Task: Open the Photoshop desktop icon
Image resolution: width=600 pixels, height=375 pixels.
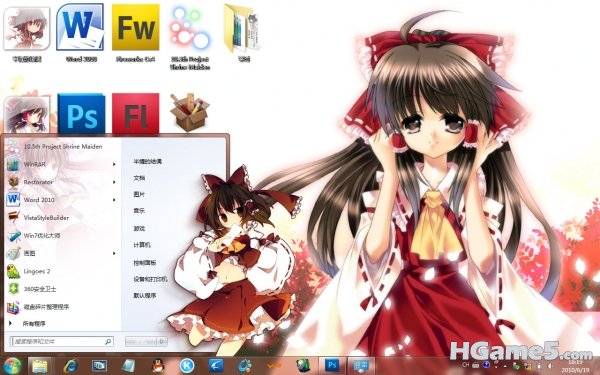Action: coord(81,114)
